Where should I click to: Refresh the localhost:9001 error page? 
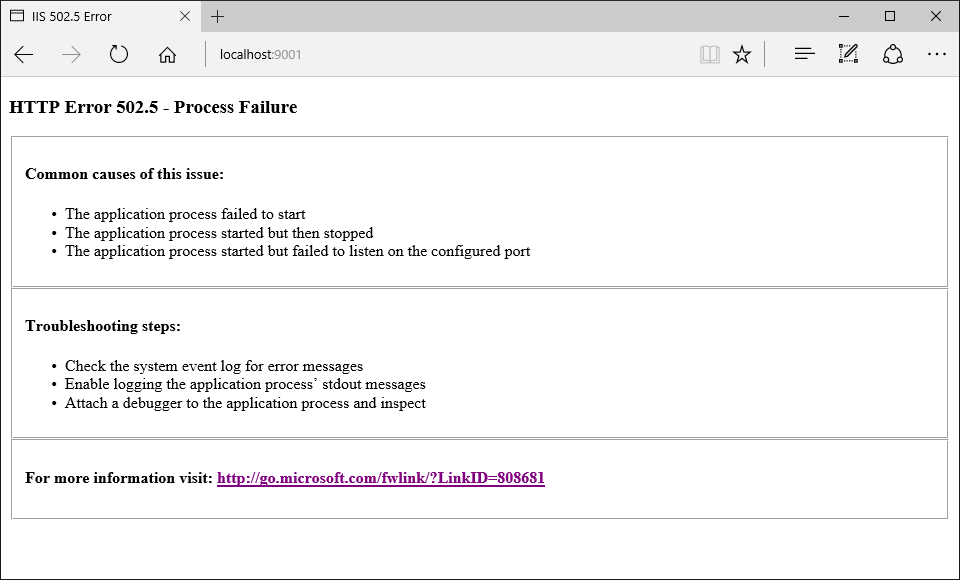pos(119,54)
